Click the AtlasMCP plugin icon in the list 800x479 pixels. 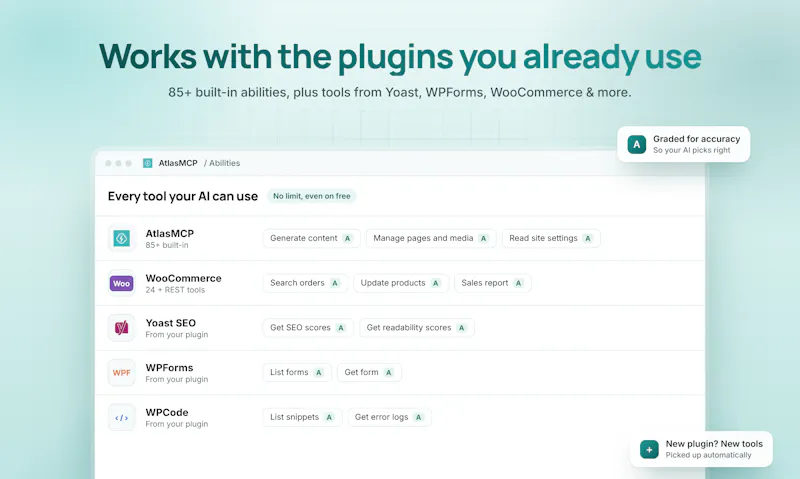pyautogui.click(x=121, y=238)
